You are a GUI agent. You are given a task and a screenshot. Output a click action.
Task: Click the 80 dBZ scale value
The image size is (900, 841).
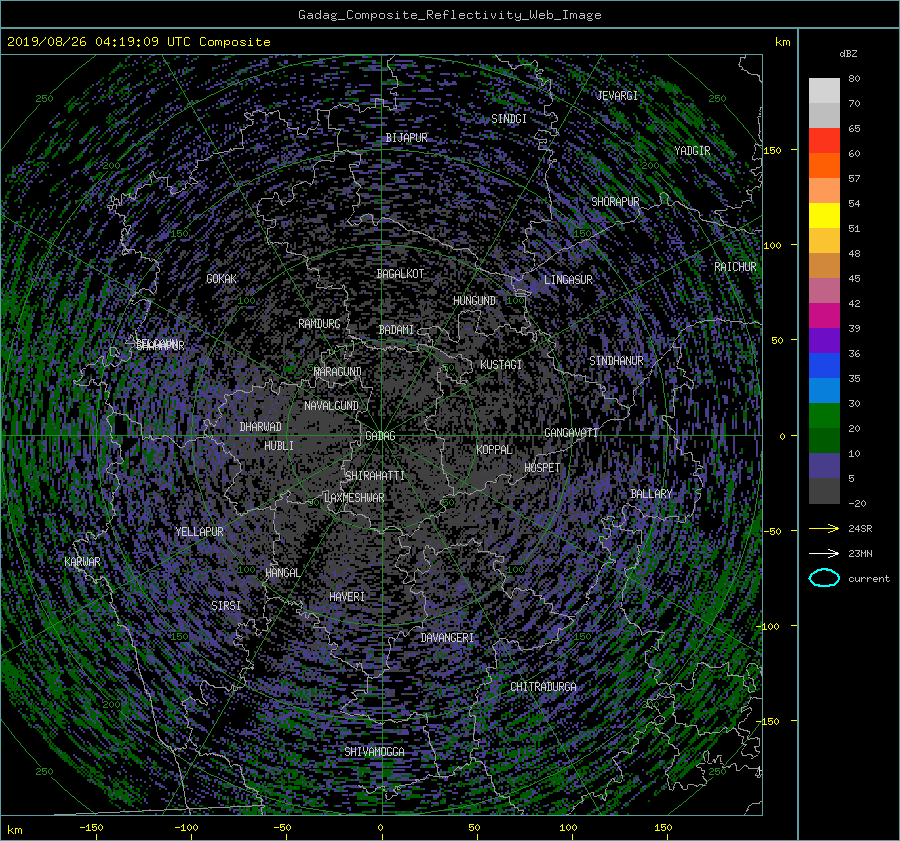click(x=854, y=79)
